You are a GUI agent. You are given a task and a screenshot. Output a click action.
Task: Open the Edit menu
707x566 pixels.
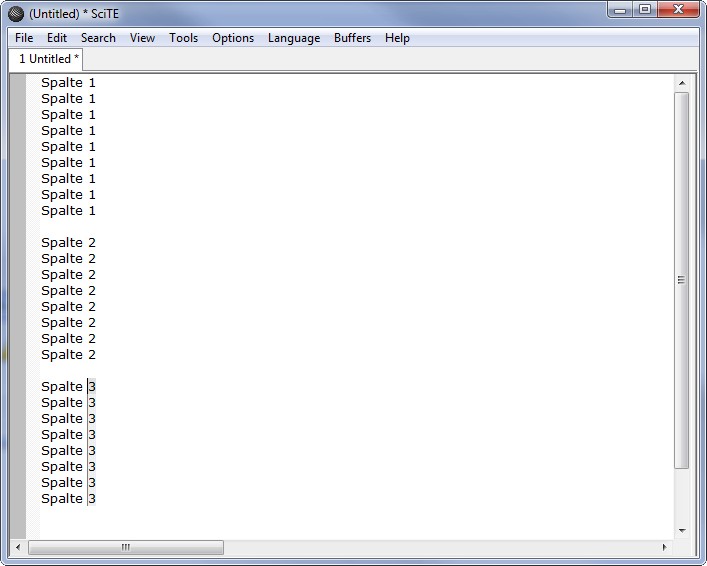click(x=57, y=38)
